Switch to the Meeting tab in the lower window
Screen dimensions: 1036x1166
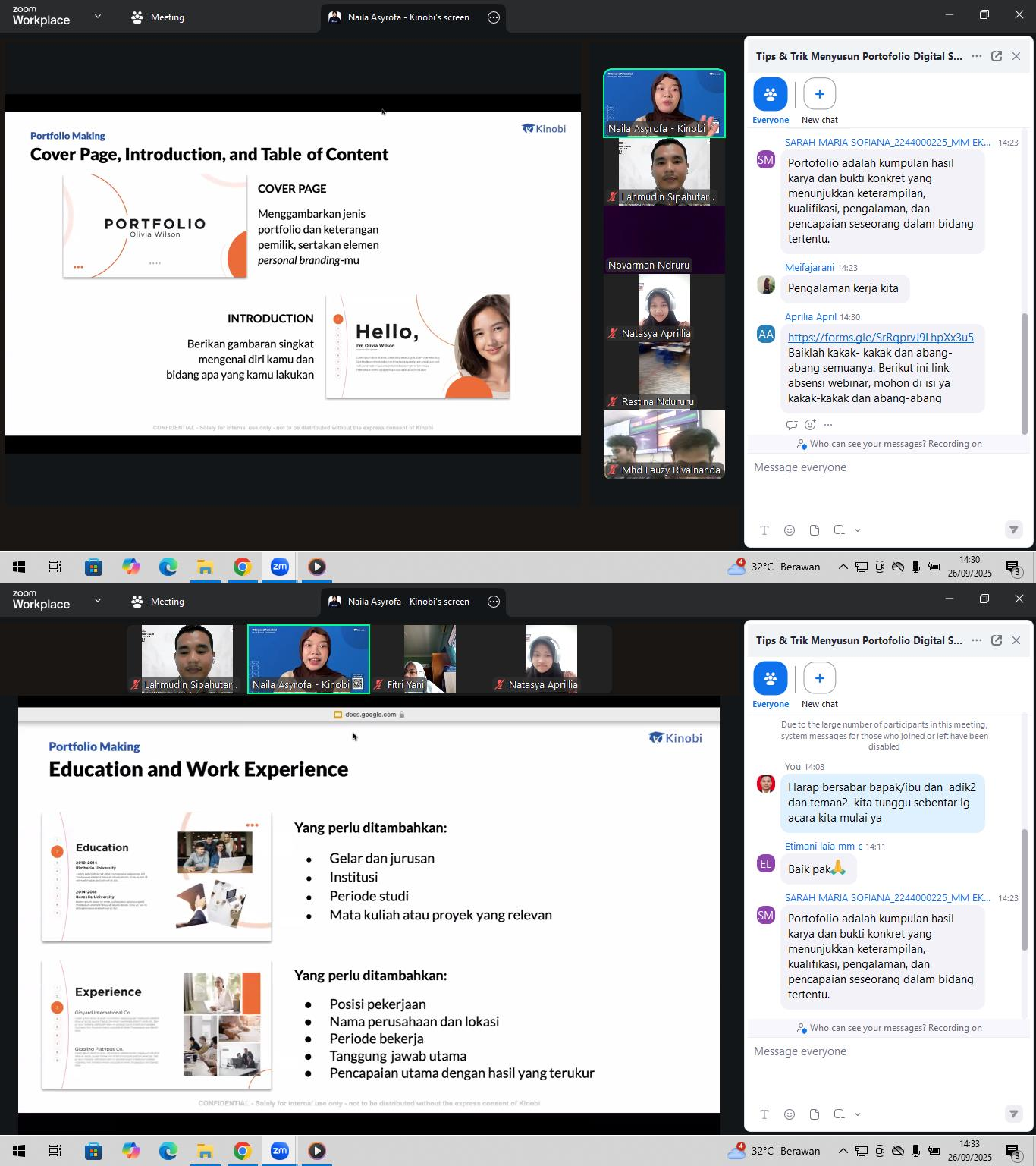[158, 602]
